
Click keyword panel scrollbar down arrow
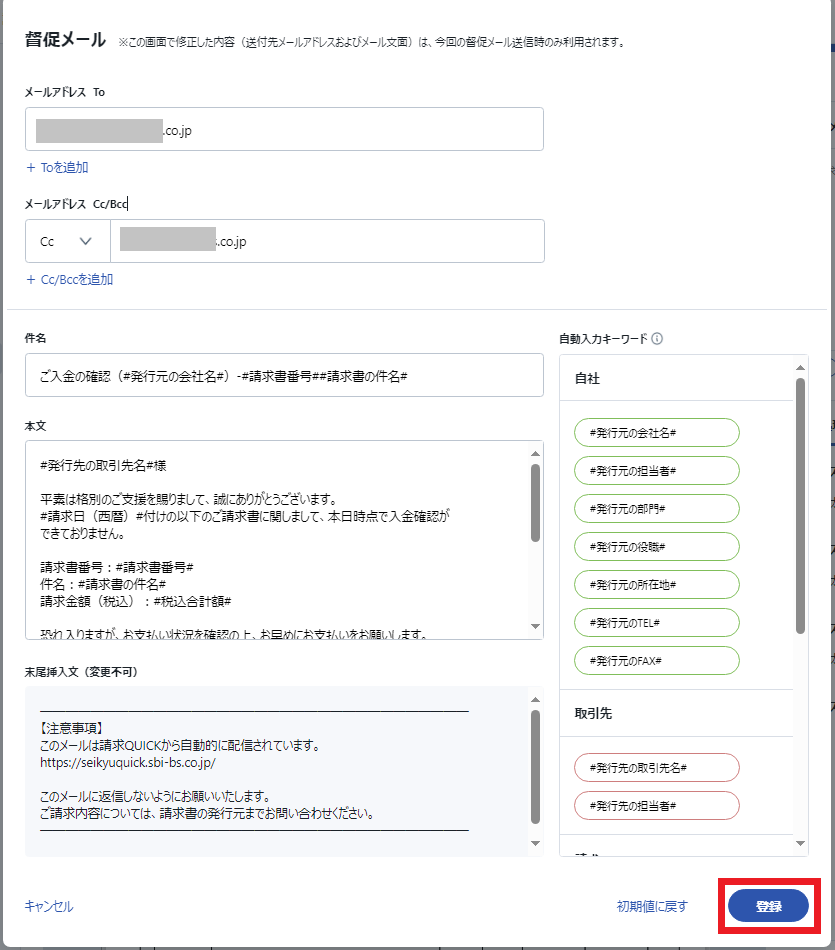[x=800, y=843]
